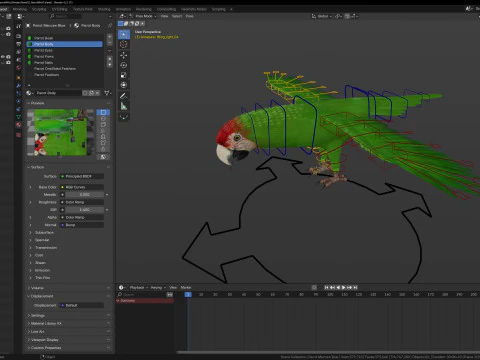Open the Material properties tab (red sphere)

point(19,125)
